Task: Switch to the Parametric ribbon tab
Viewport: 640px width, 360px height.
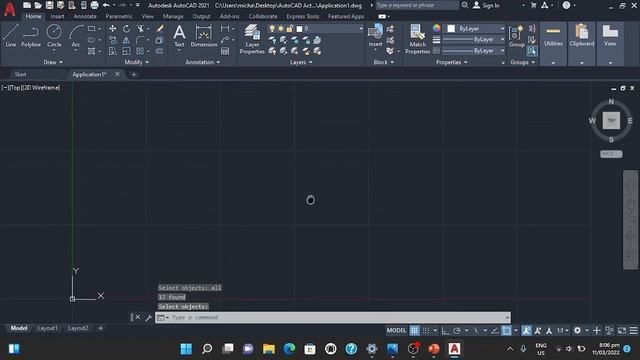Action: 119,16
